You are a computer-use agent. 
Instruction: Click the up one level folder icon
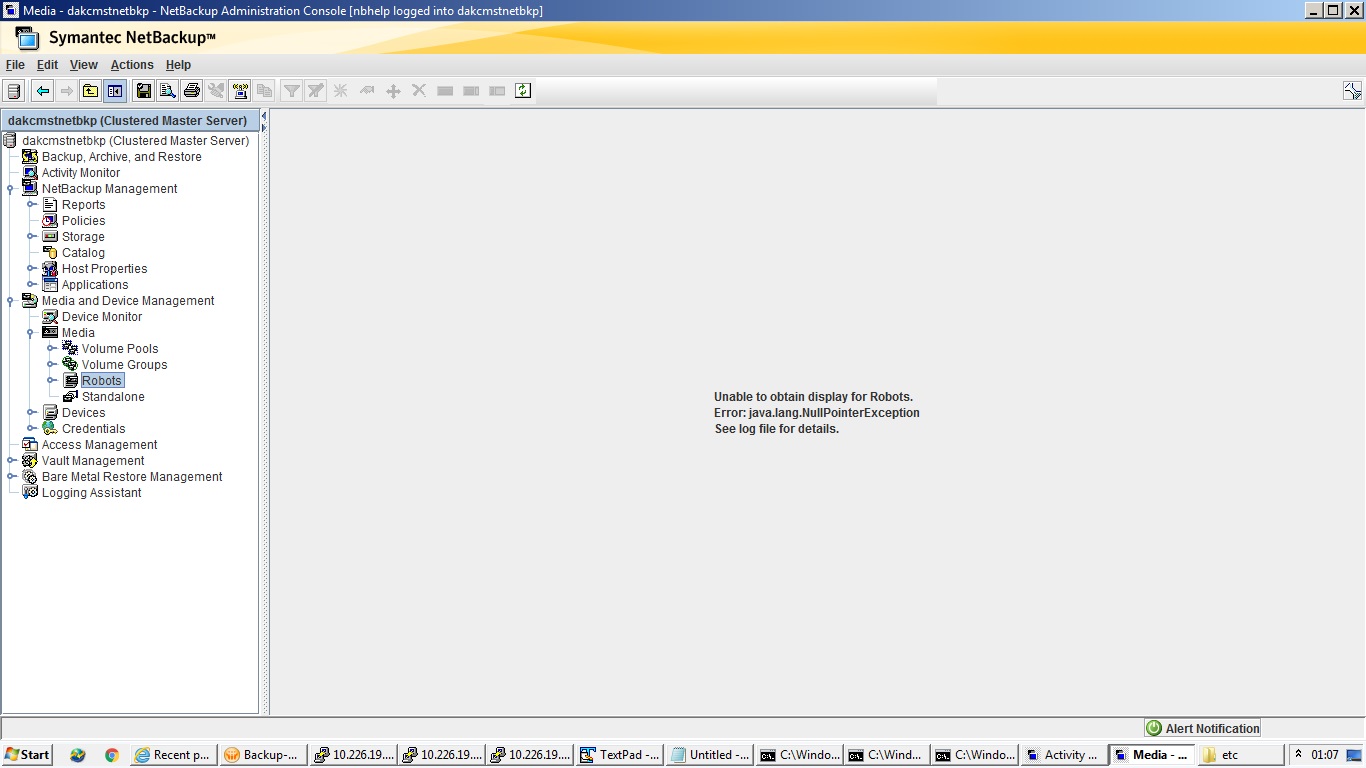[91, 91]
